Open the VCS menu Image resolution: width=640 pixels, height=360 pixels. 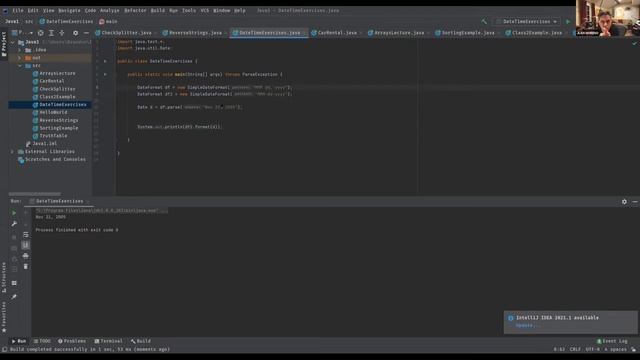(x=204, y=11)
